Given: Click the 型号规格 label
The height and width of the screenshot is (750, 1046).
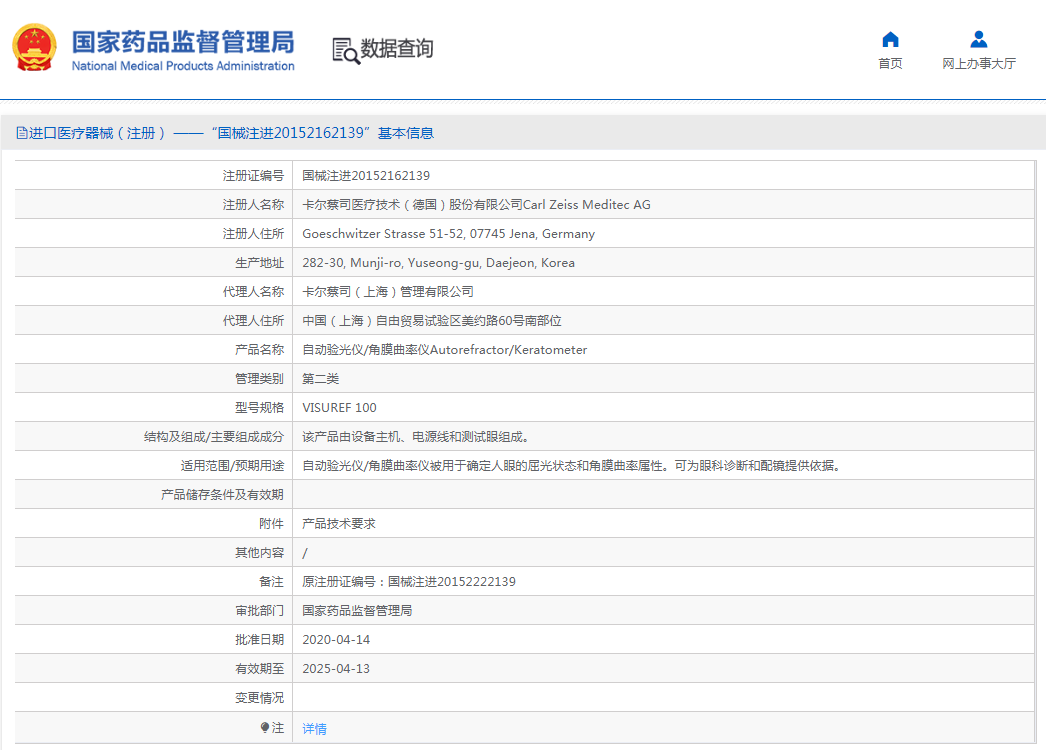Looking at the screenshot, I should pyautogui.click(x=259, y=408).
